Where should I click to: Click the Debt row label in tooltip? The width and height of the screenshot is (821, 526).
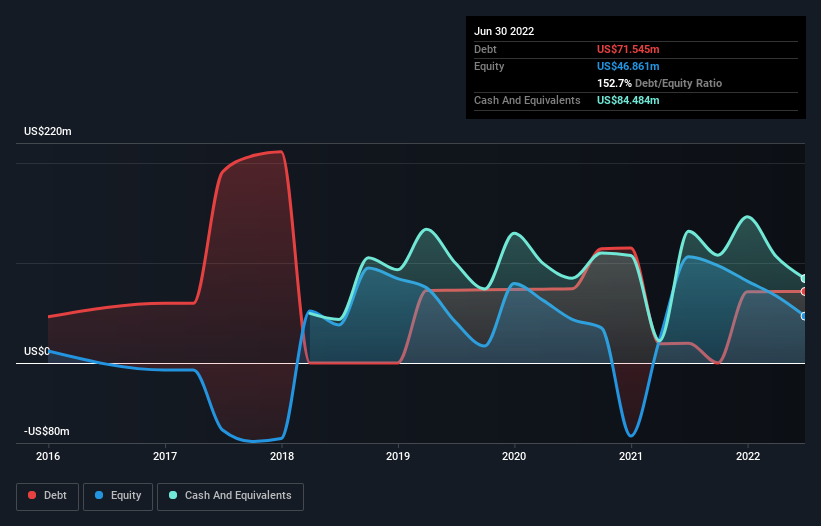coord(485,49)
